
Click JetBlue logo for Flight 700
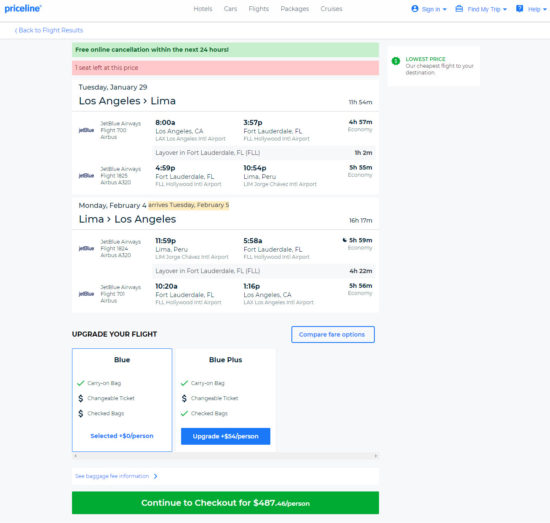[x=86, y=130]
